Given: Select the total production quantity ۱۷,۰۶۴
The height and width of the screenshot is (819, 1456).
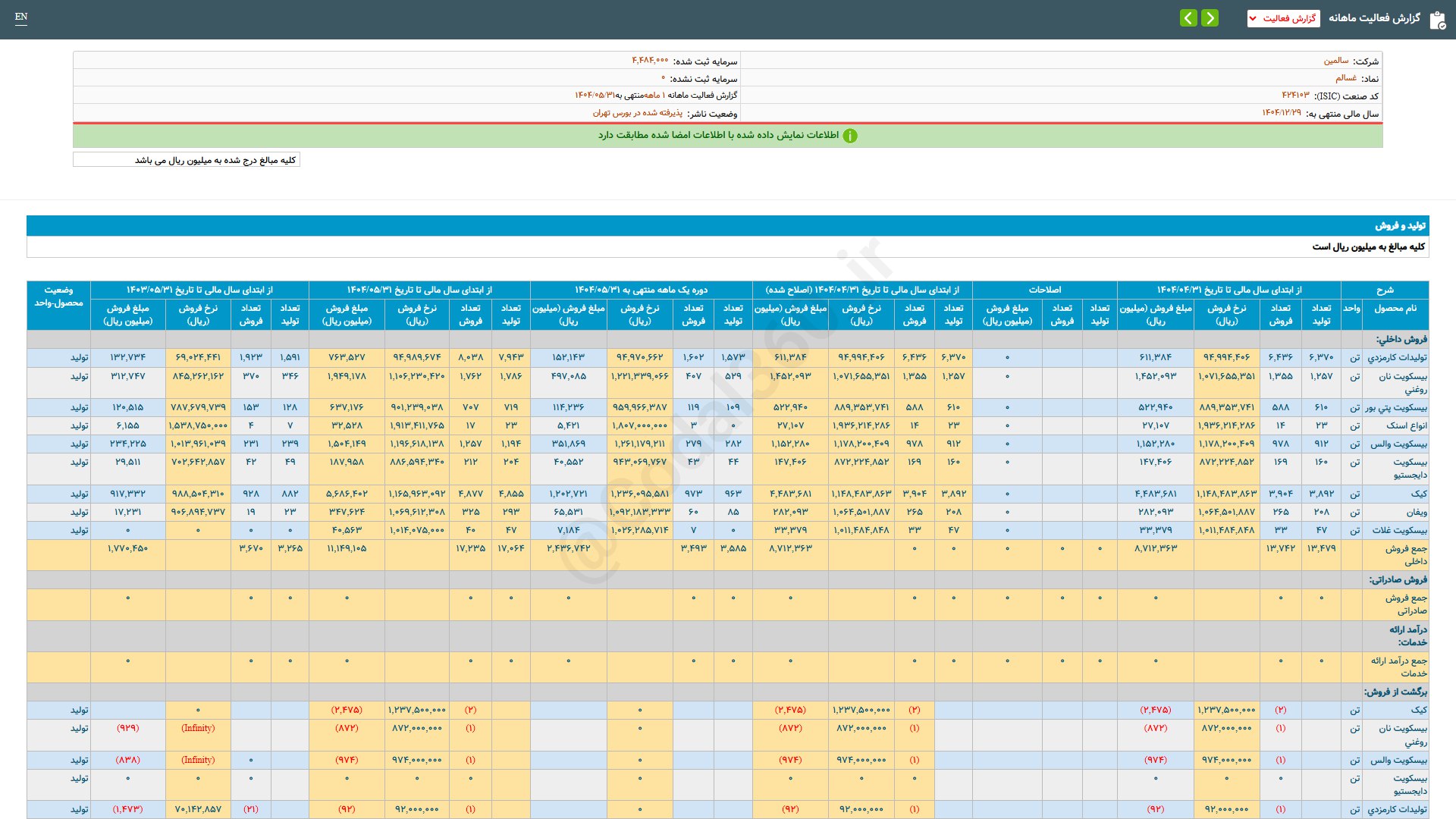Looking at the screenshot, I should (x=510, y=548).
